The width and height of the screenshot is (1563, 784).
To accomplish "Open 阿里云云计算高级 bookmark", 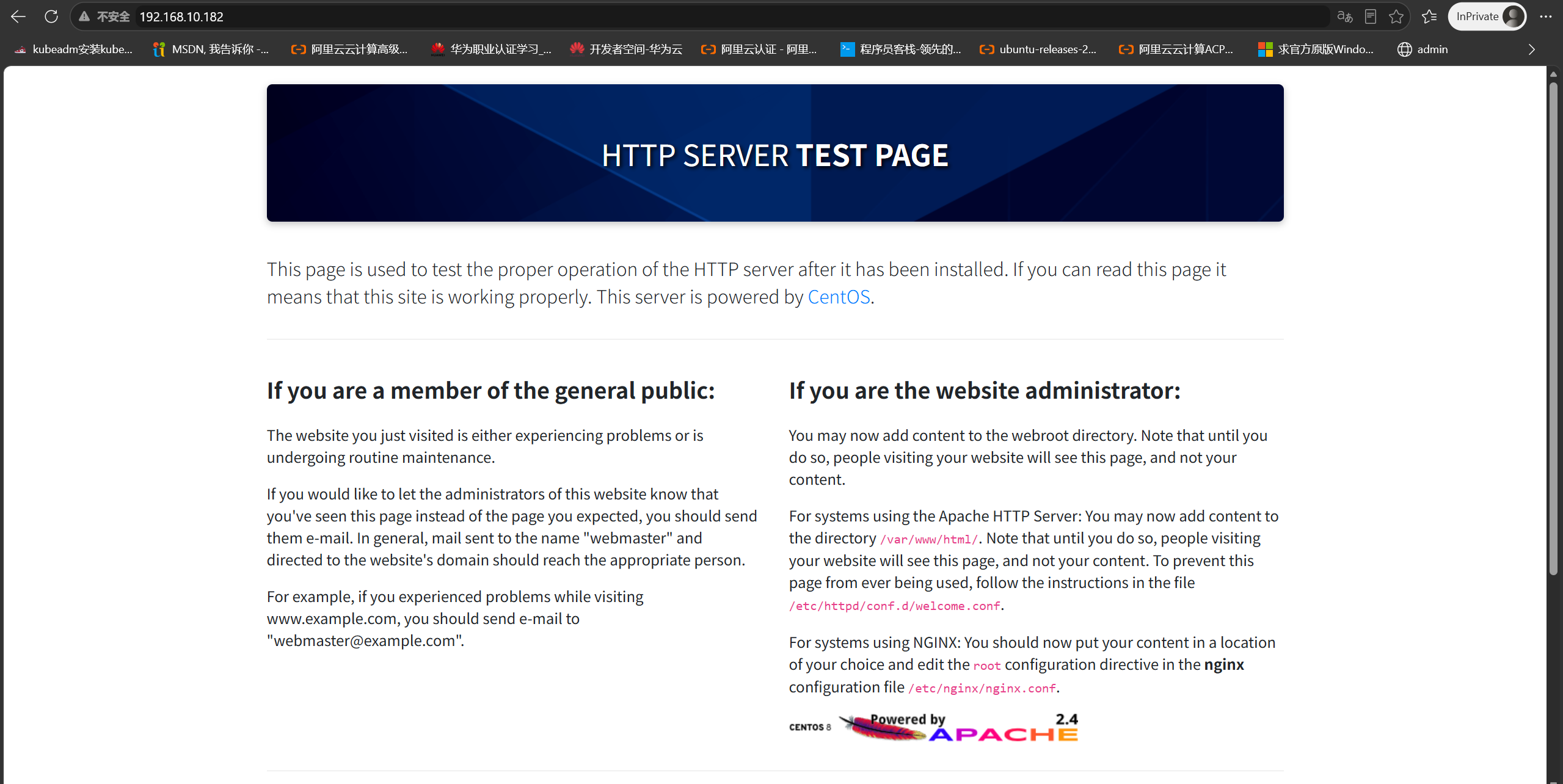I will [350, 49].
